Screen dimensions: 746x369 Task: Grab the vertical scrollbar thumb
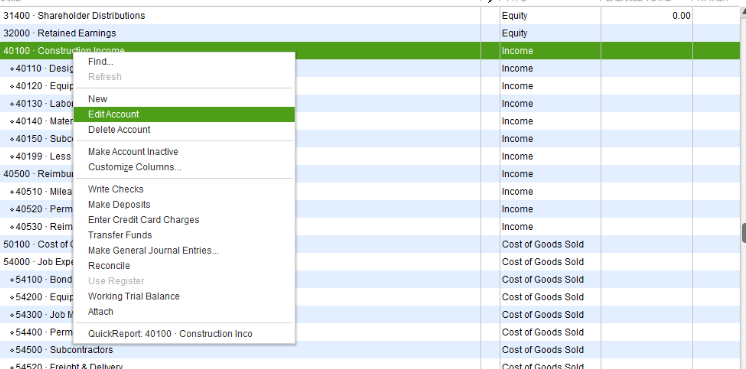tap(743, 233)
